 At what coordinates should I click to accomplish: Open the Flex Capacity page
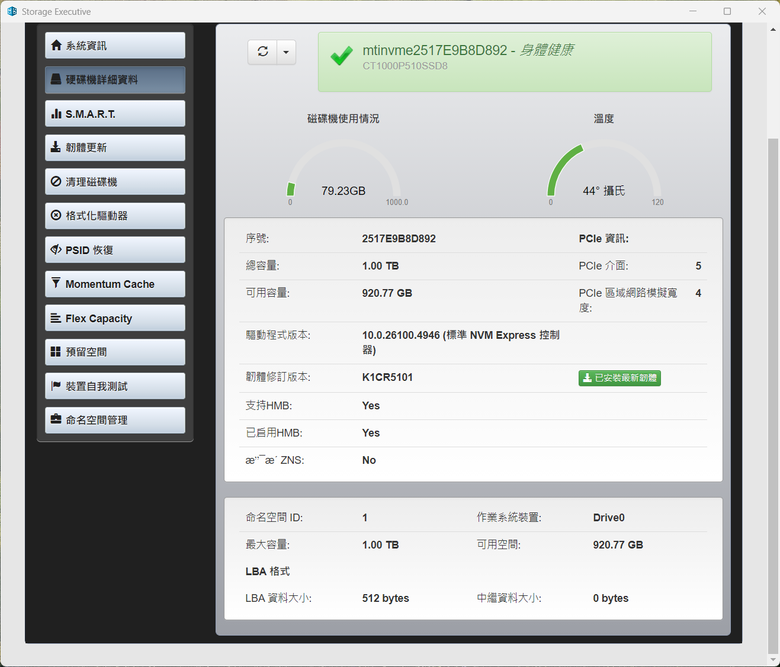(115, 318)
